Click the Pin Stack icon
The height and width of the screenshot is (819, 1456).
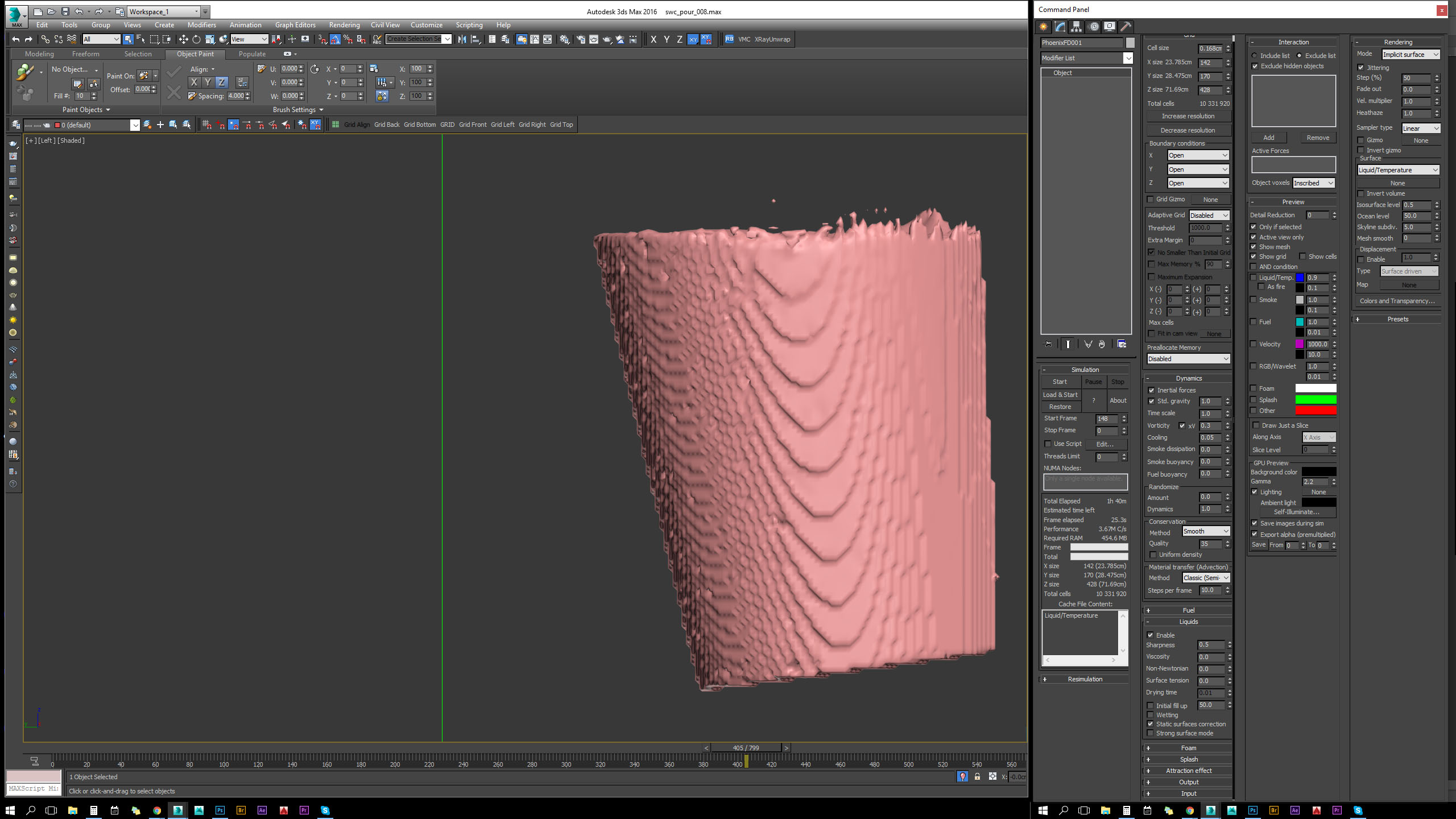(1048, 344)
